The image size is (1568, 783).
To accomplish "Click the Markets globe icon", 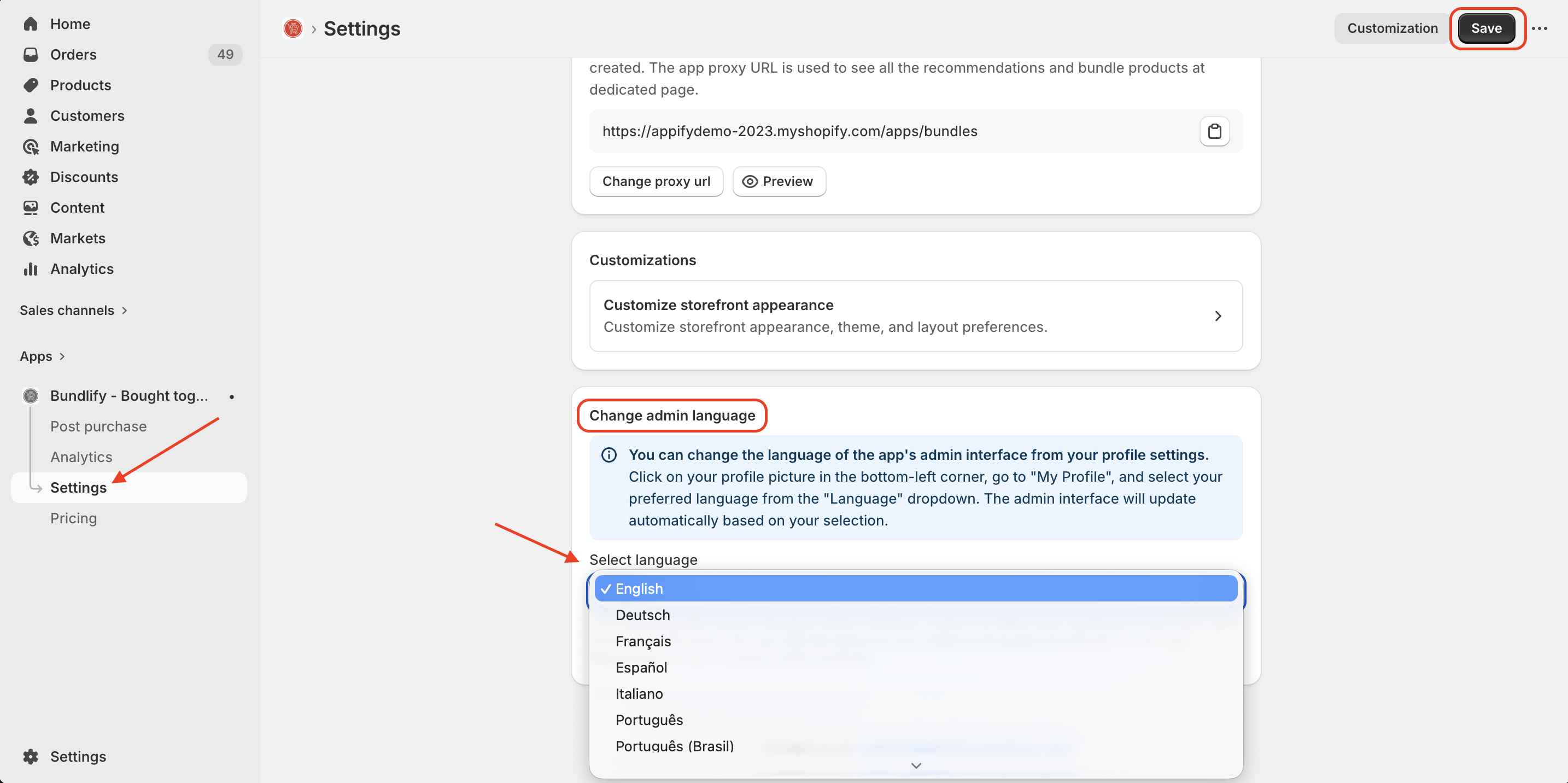I will pyautogui.click(x=31, y=239).
